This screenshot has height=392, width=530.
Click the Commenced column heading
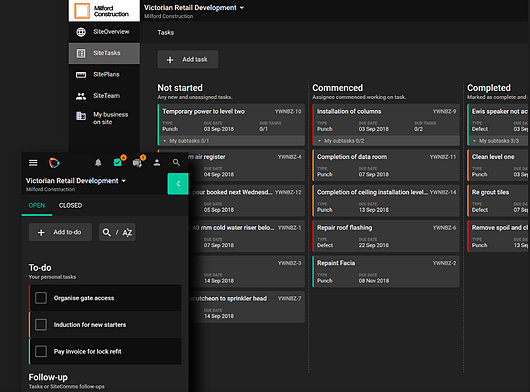coord(337,88)
